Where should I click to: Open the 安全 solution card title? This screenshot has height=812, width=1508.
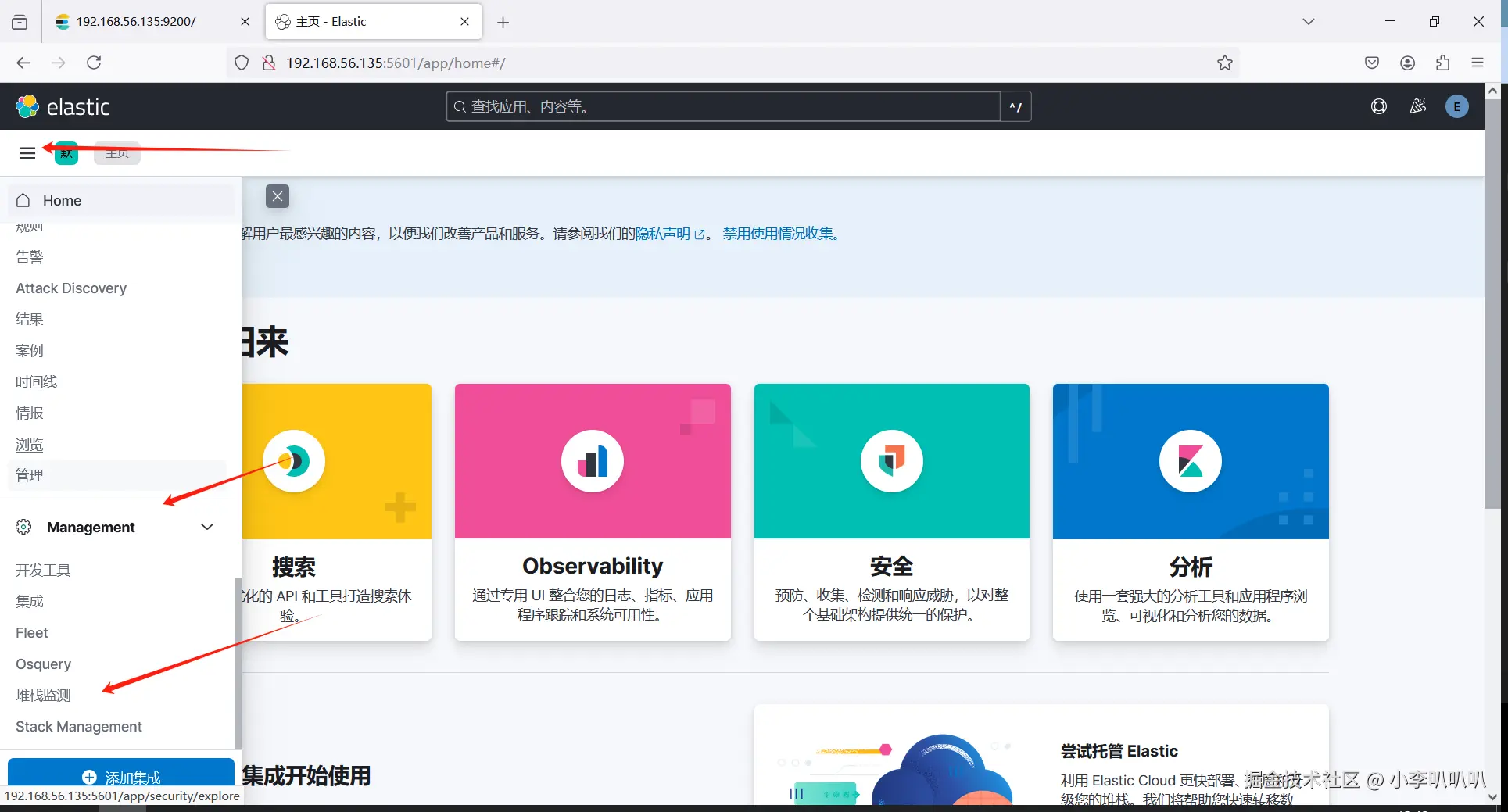tap(892, 566)
